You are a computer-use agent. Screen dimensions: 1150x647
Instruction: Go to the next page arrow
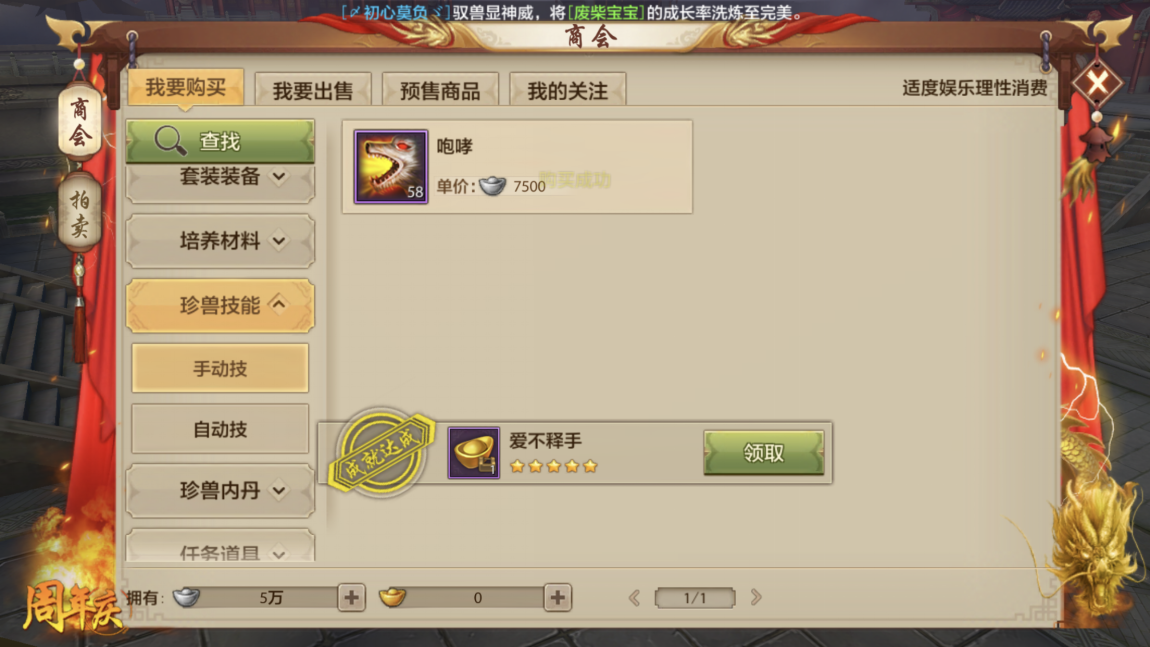[756, 597]
